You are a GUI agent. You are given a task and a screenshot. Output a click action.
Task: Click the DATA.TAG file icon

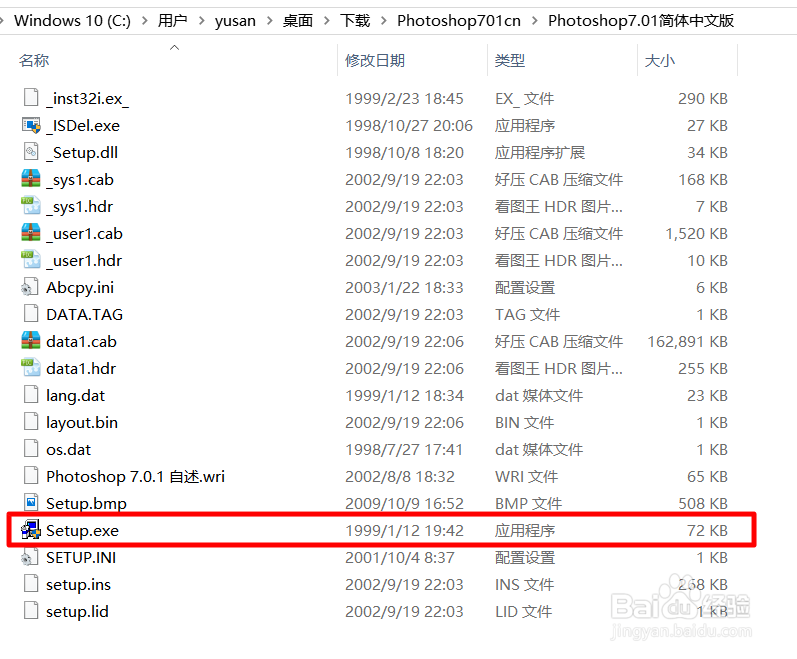point(31,313)
